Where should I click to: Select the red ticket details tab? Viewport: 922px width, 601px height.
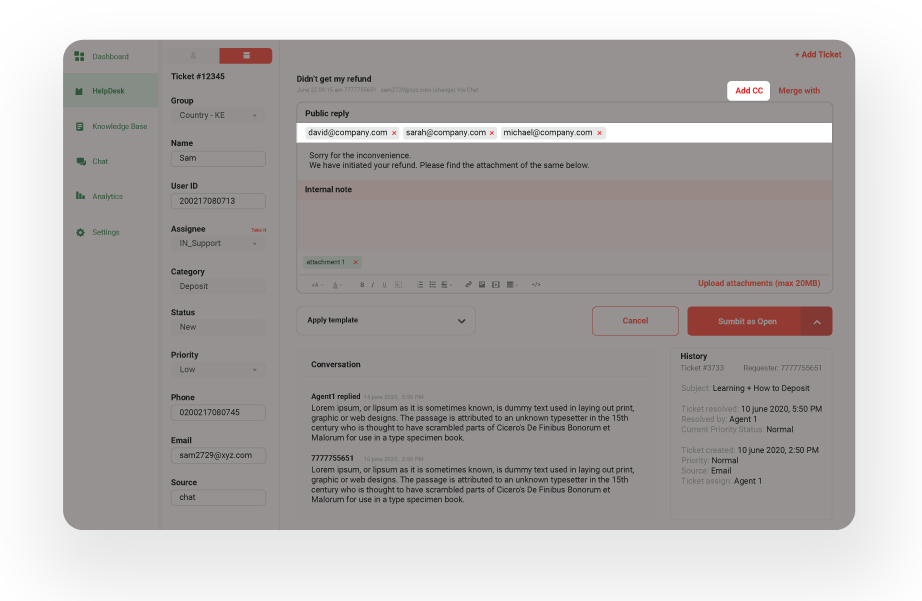(245, 56)
